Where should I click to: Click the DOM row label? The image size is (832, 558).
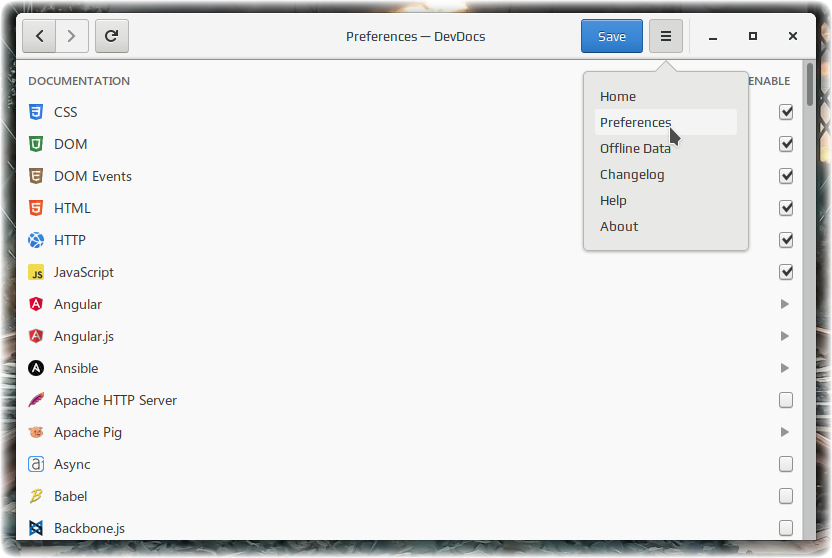point(71,144)
